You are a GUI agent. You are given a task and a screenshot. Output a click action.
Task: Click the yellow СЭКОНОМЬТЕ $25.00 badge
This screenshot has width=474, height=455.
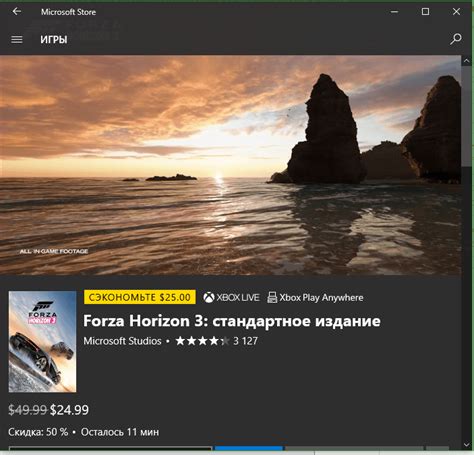click(x=140, y=297)
